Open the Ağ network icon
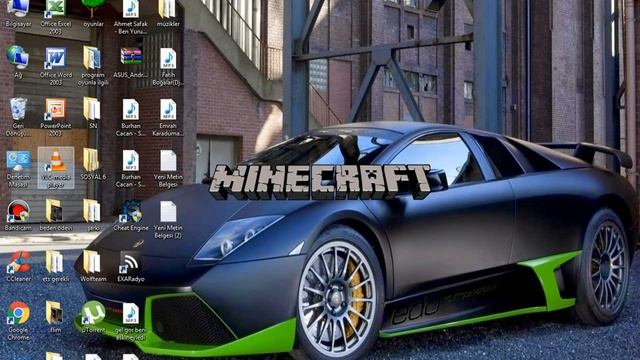This screenshot has height=360, width=640. [x=18, y=63]
